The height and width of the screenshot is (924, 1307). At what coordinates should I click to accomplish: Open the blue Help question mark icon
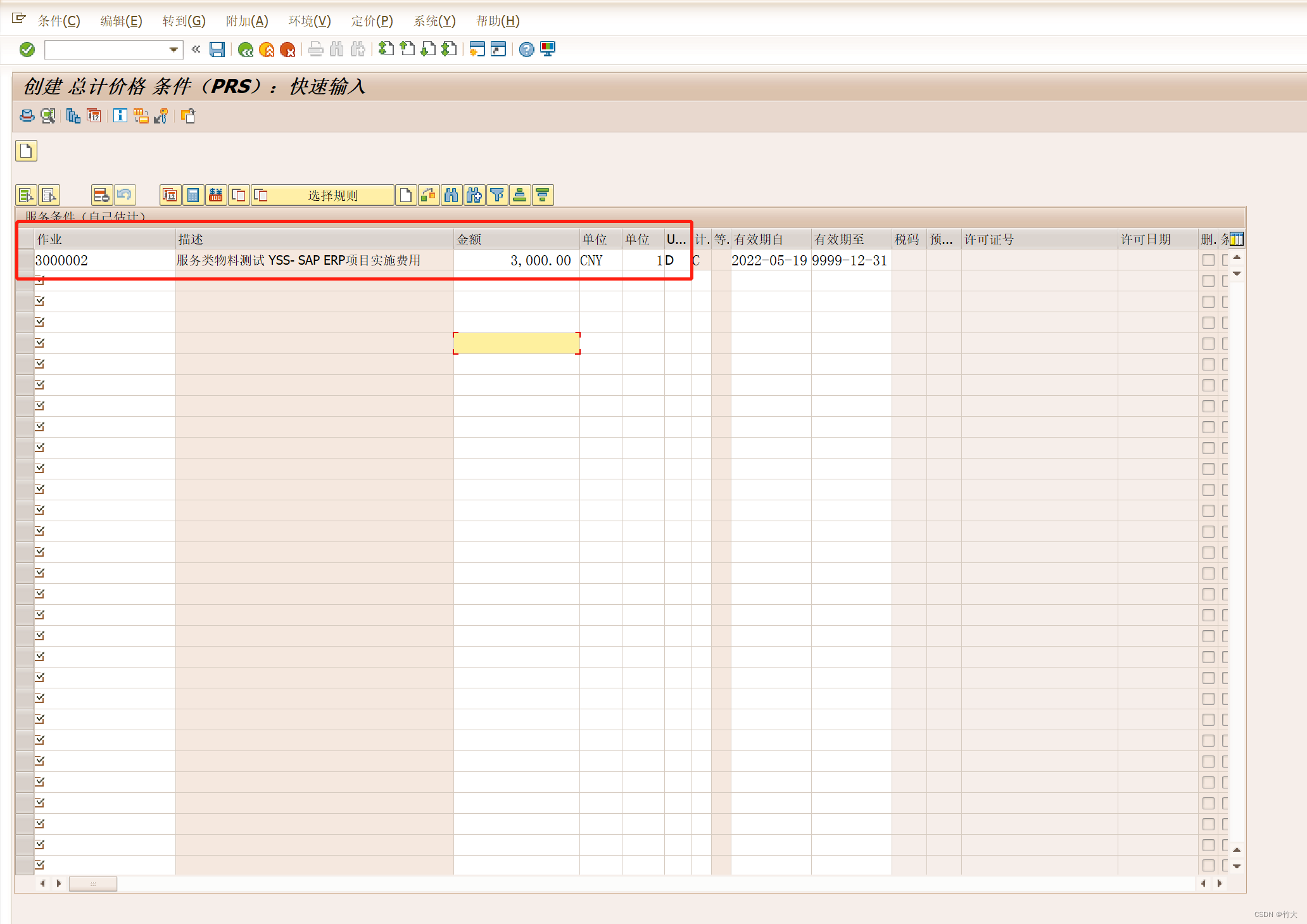(526, 49)
